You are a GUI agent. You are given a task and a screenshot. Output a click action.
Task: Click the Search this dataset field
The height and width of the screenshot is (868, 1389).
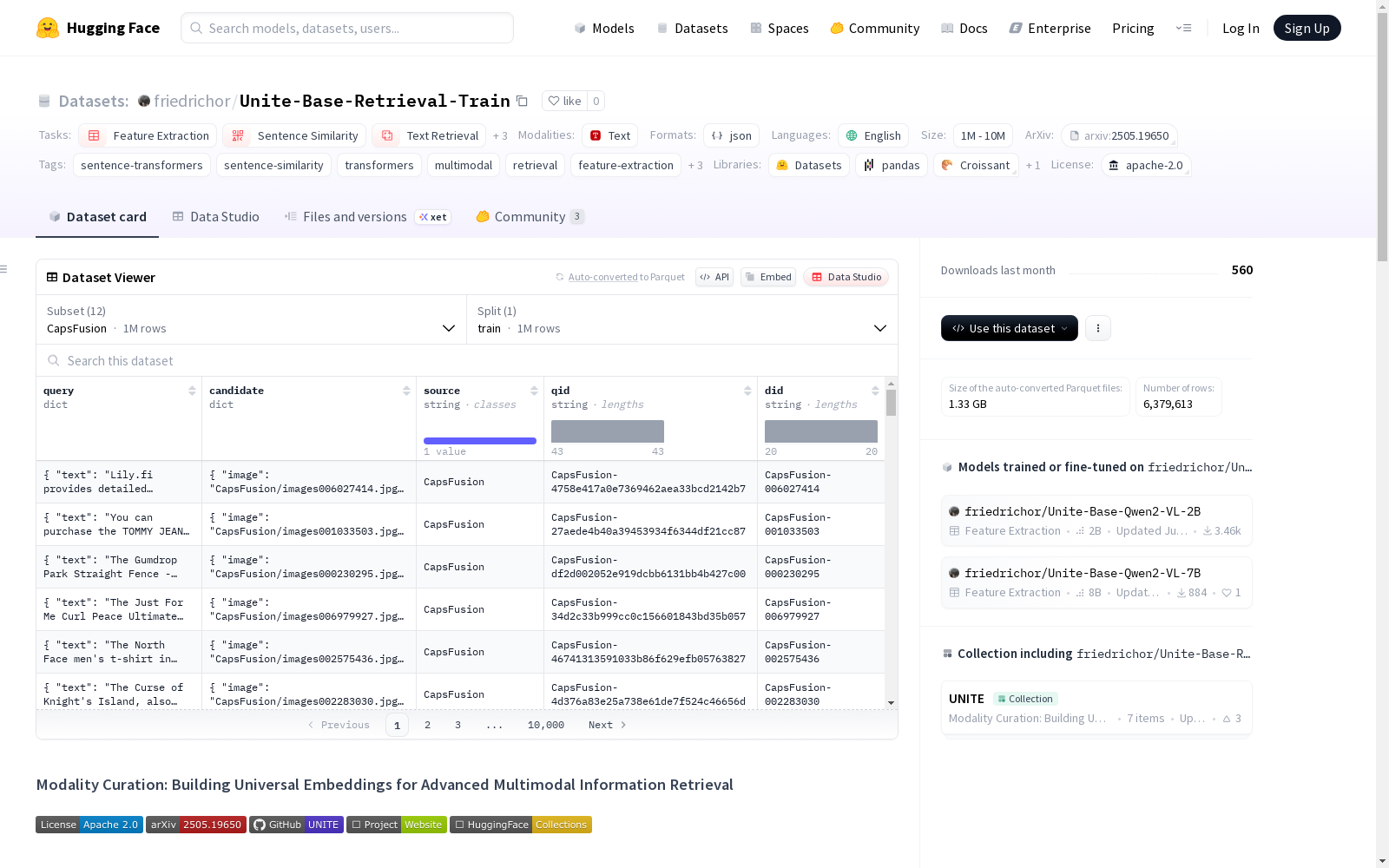[x=467, y=360]
